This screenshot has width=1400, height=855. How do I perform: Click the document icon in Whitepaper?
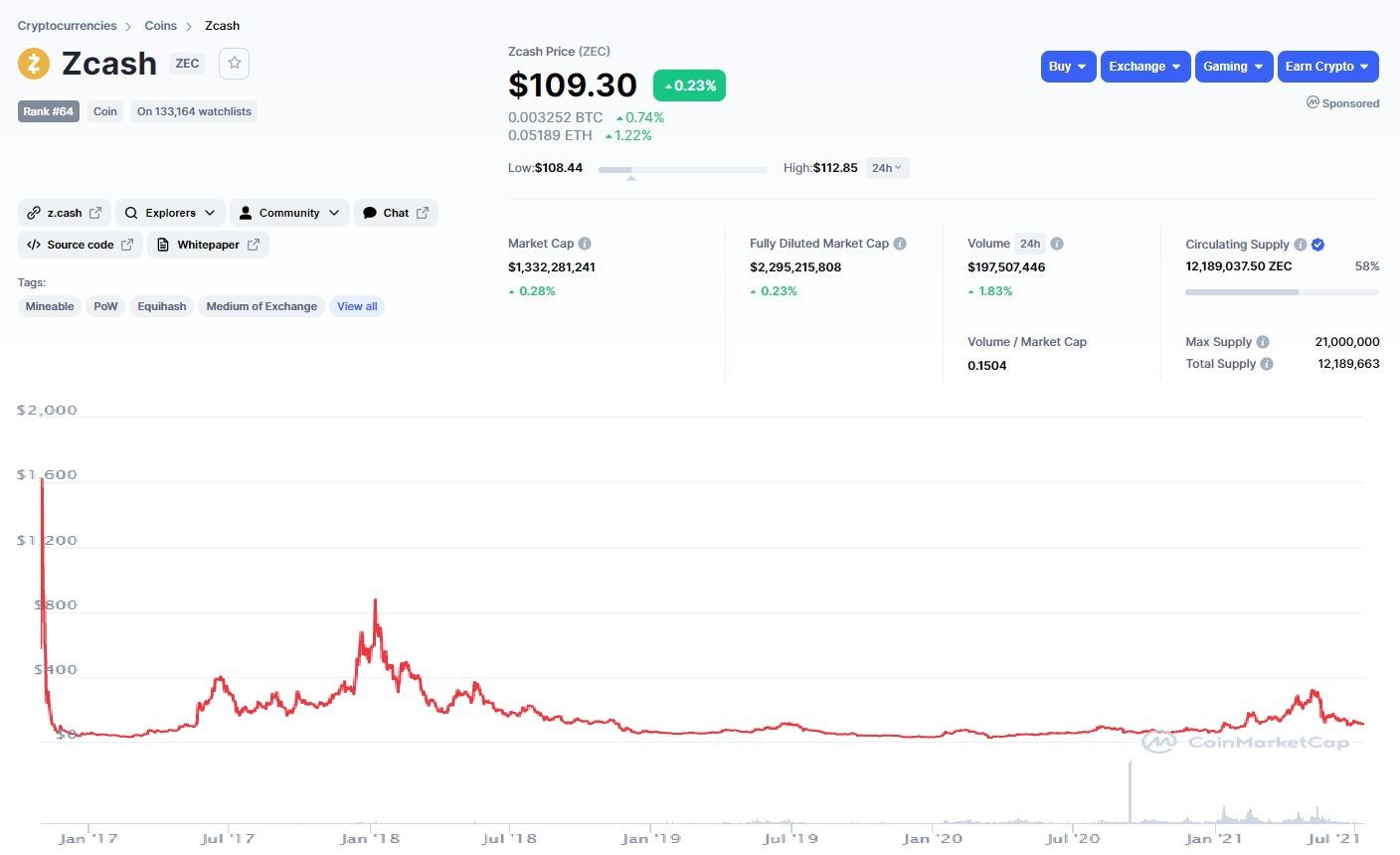(163, 245)
